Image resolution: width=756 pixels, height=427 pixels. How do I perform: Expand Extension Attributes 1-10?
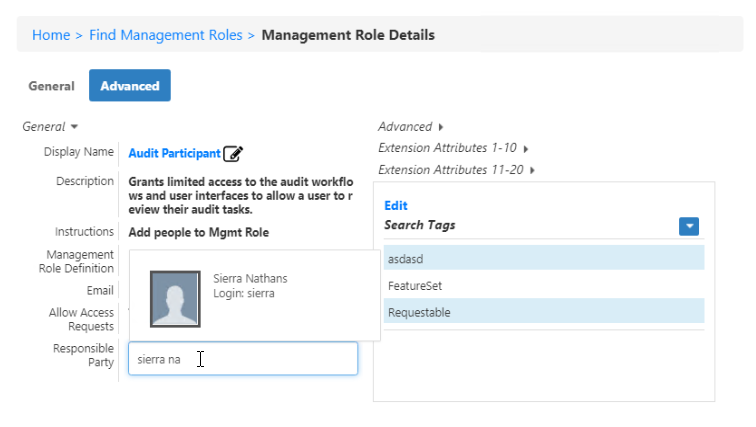[x=452, y=148]
